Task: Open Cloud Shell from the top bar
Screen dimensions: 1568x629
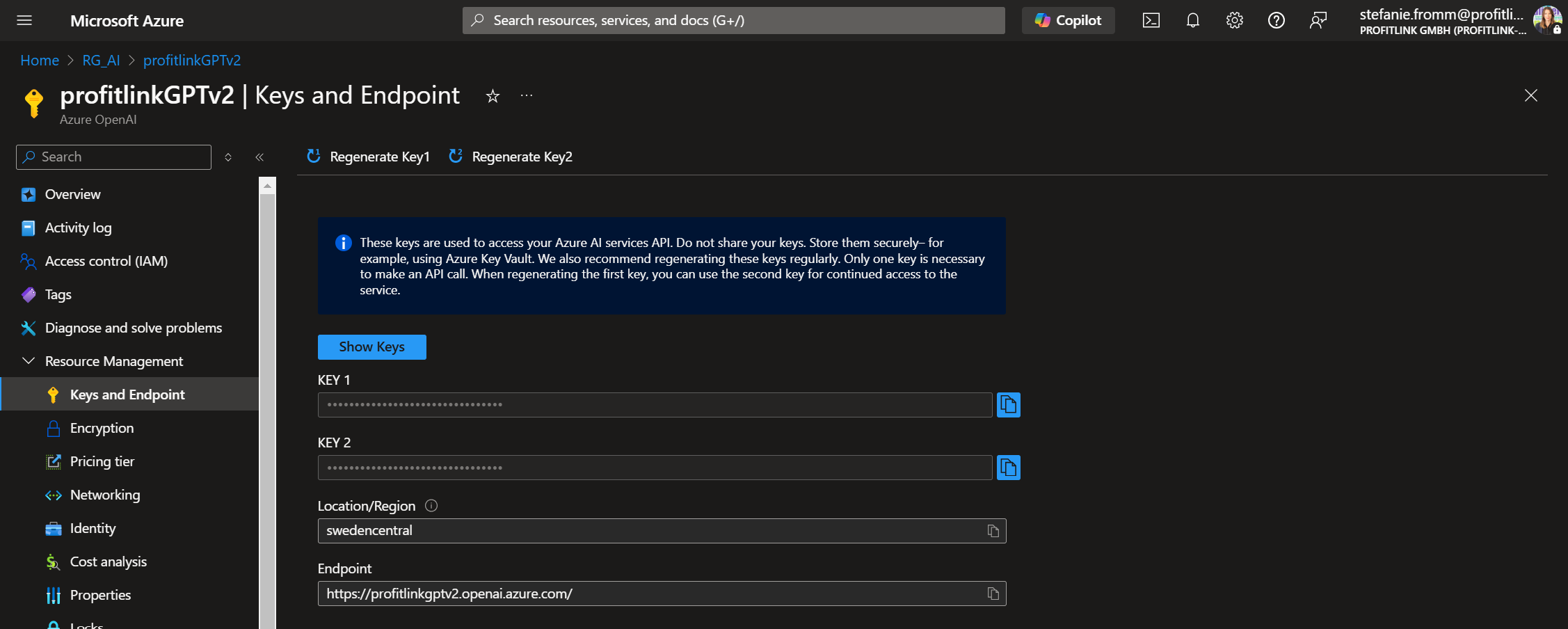Action: click(x=1151, y=20)
